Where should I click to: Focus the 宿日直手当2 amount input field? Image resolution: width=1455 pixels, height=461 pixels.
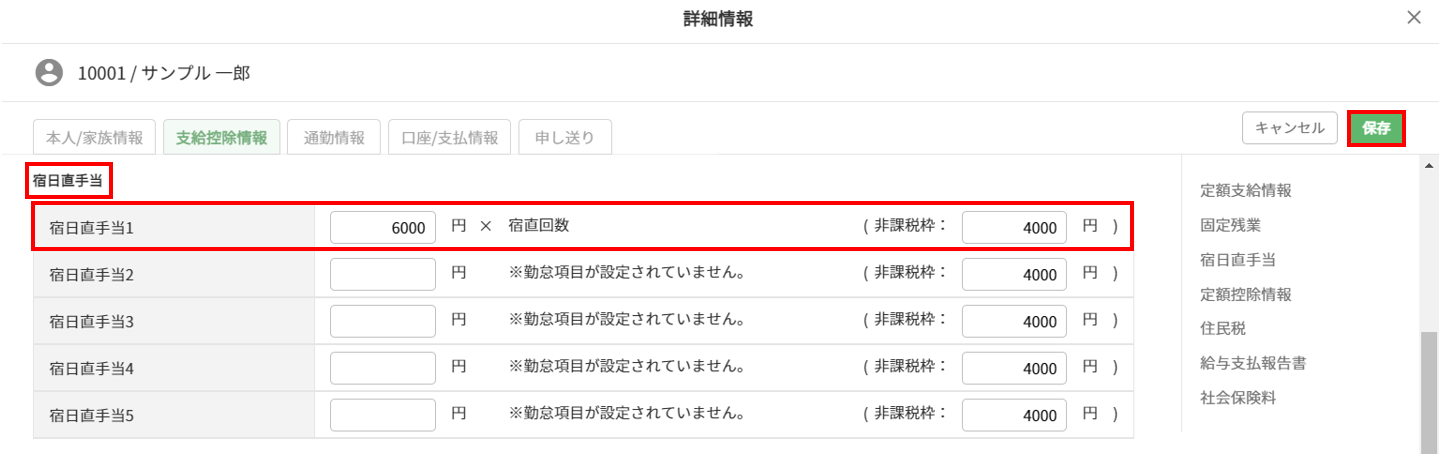point(383,274)
